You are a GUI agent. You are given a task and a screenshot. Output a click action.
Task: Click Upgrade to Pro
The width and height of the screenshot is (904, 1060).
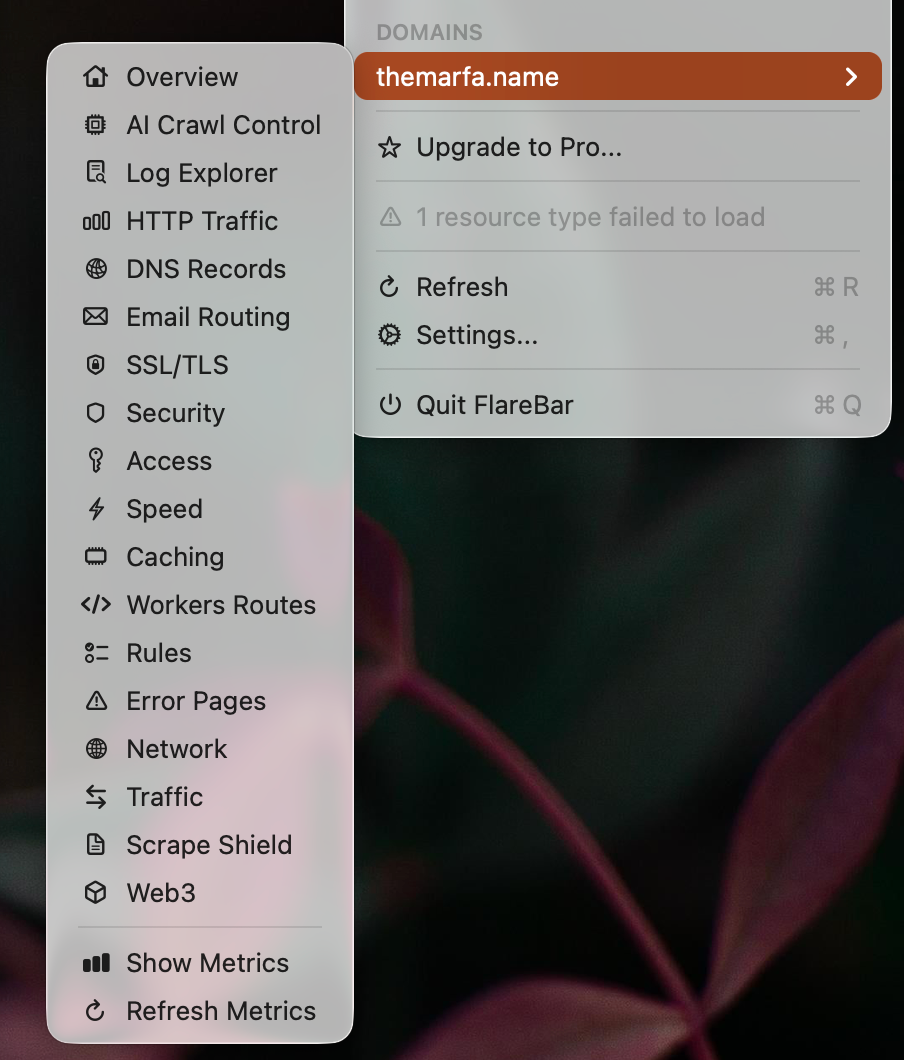(x=518, y=148)
